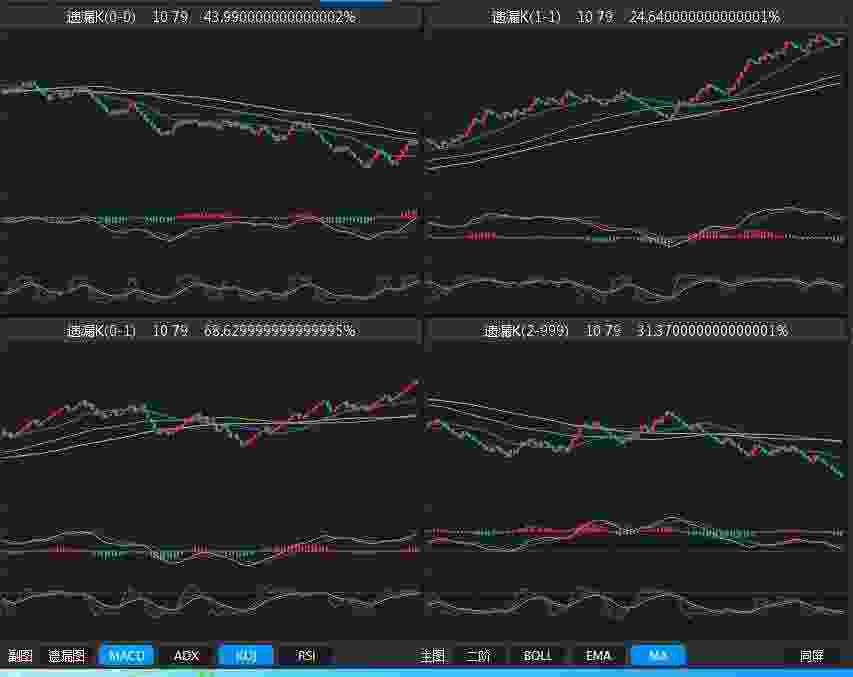Click the 同屏 button
The width and height of the screenshot is (853, 677).
811,656
